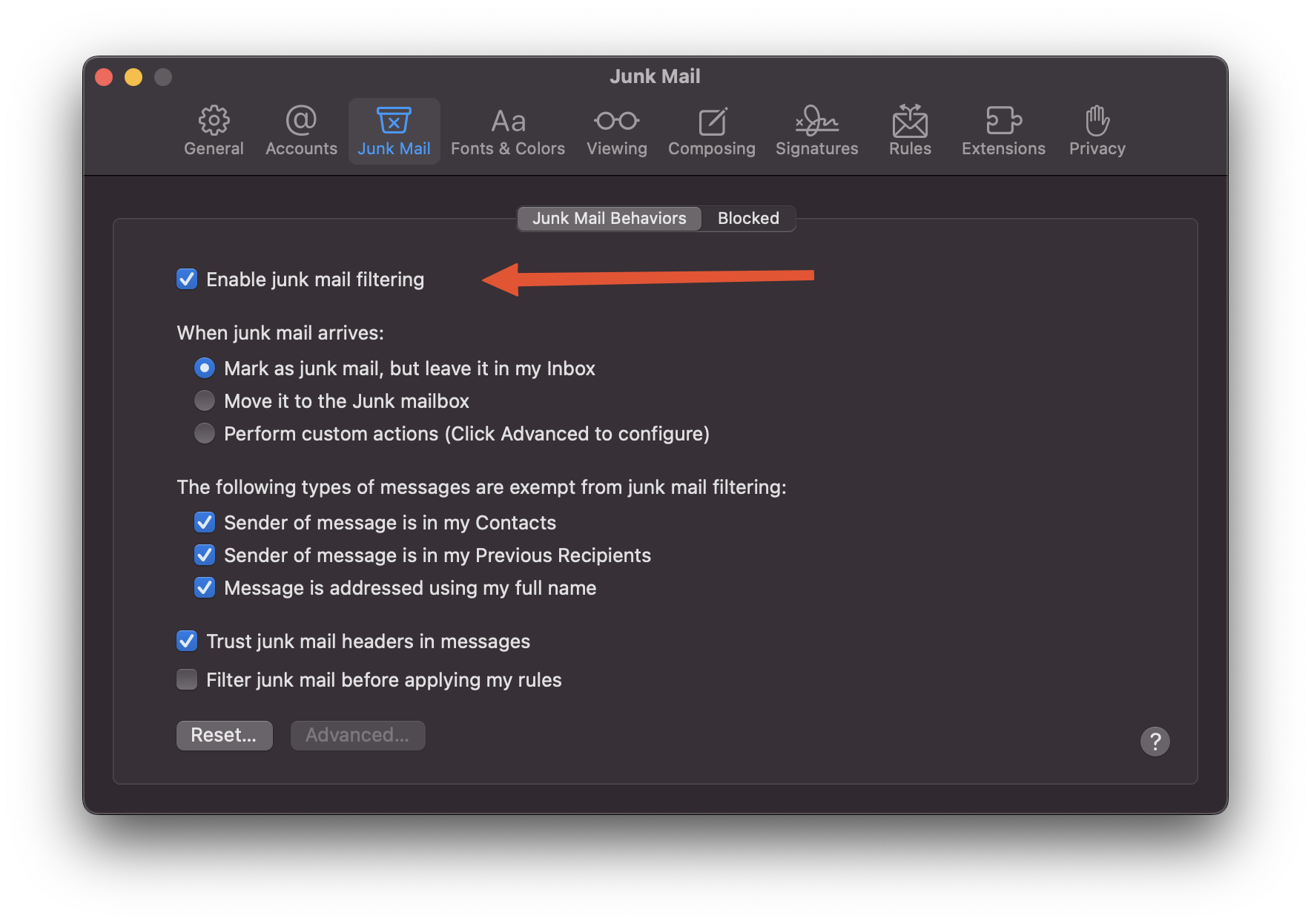Viewport: 1311px width, 924px height.
Task: Switch to the Viewing preferences pane
Action: pyautogui.click(x=616, y=131)
